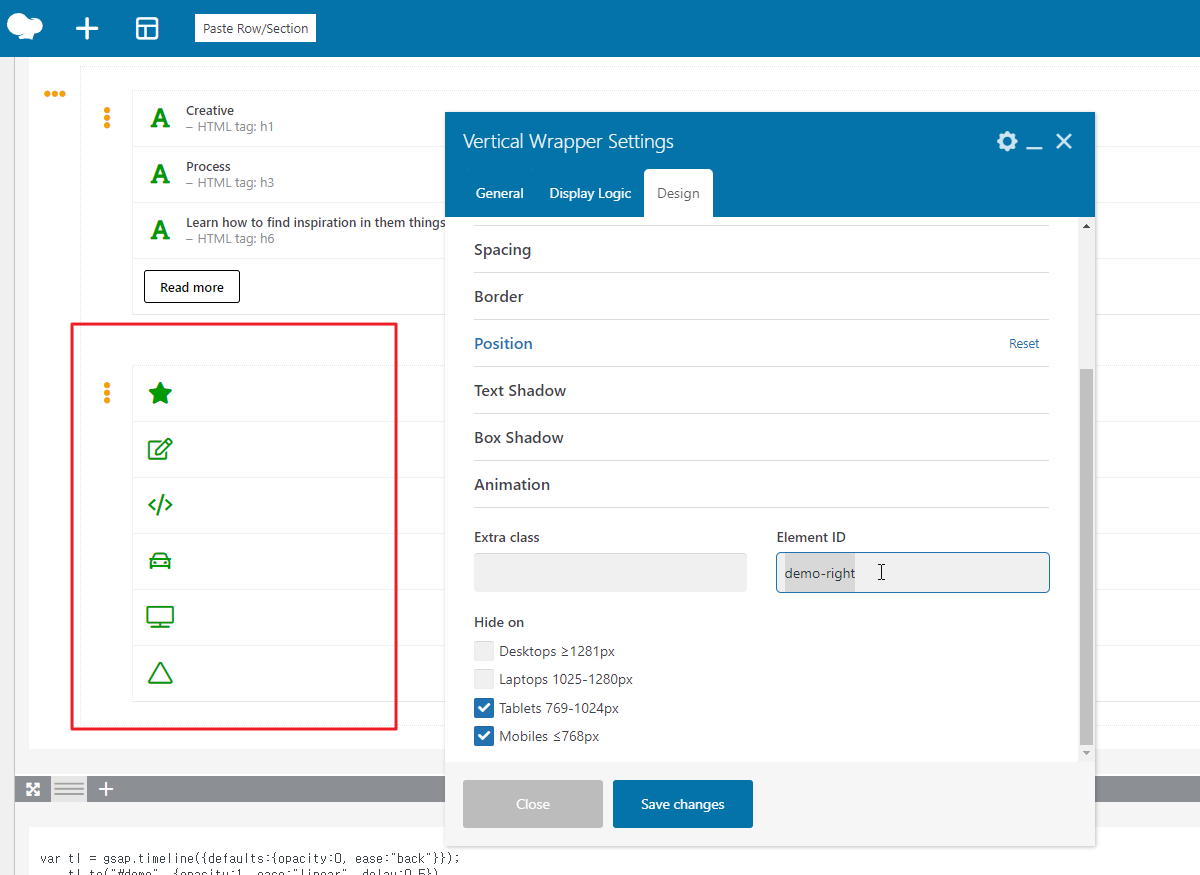Viewport: 1200px width, 875px height.
Task: Click the Close button in dialog footer
Action: tap(533, 804)
